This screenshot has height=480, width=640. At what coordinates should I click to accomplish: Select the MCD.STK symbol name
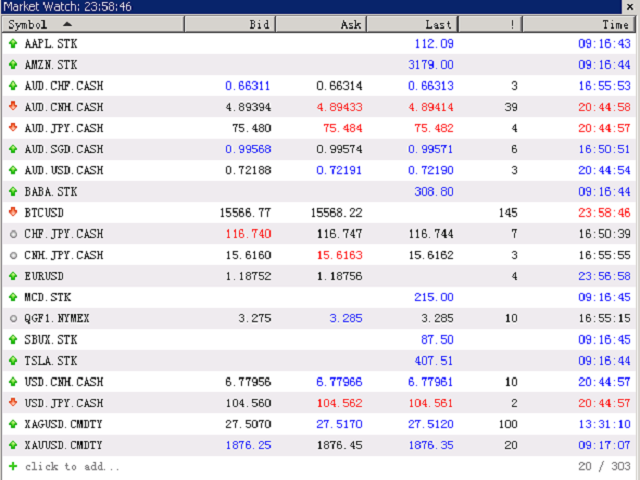click(x=48, y=297)
